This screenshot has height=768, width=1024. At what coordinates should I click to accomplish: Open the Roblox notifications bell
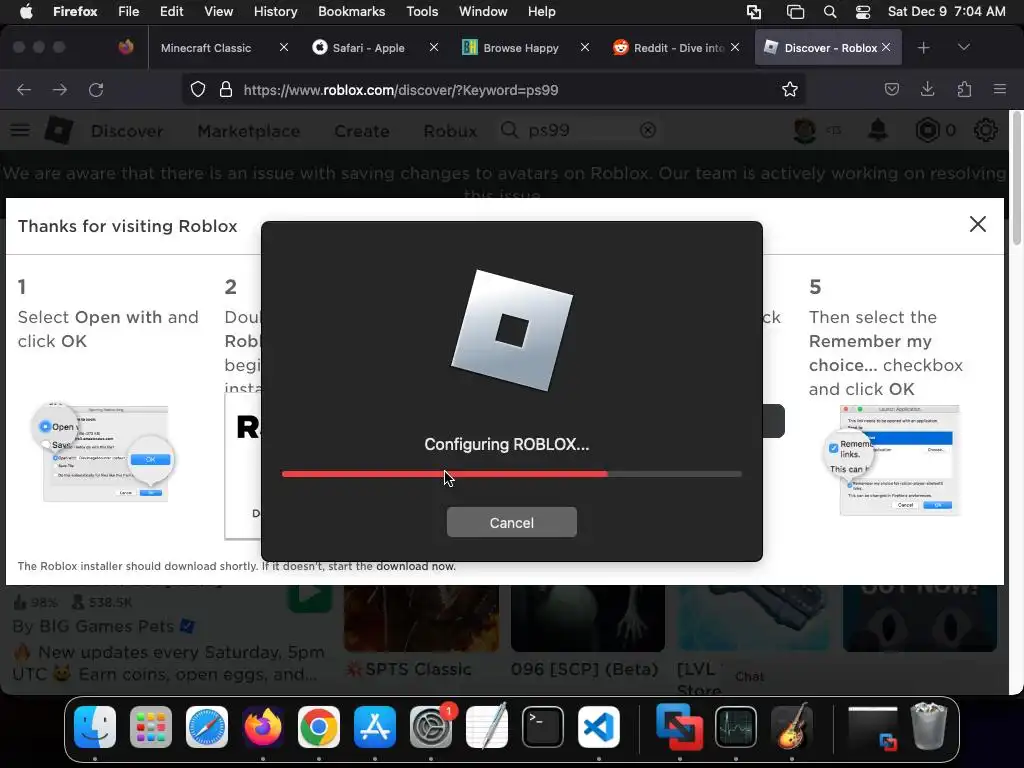878,131
